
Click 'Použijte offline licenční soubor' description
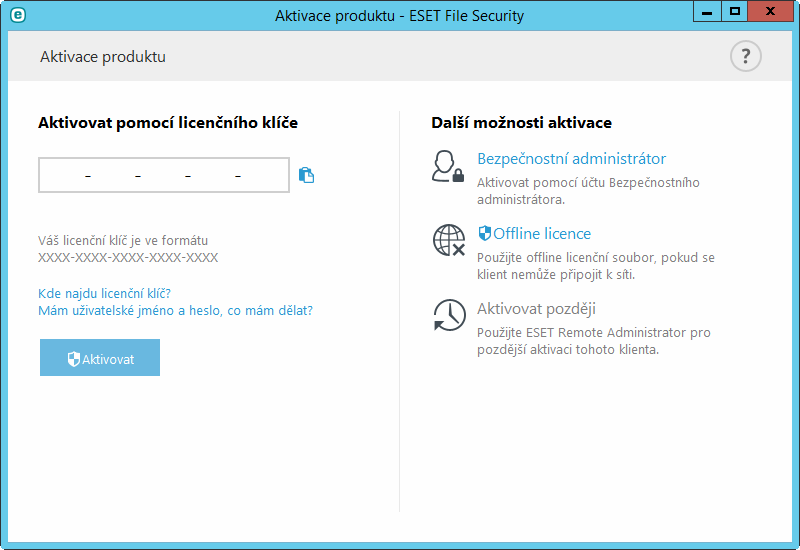596,266
